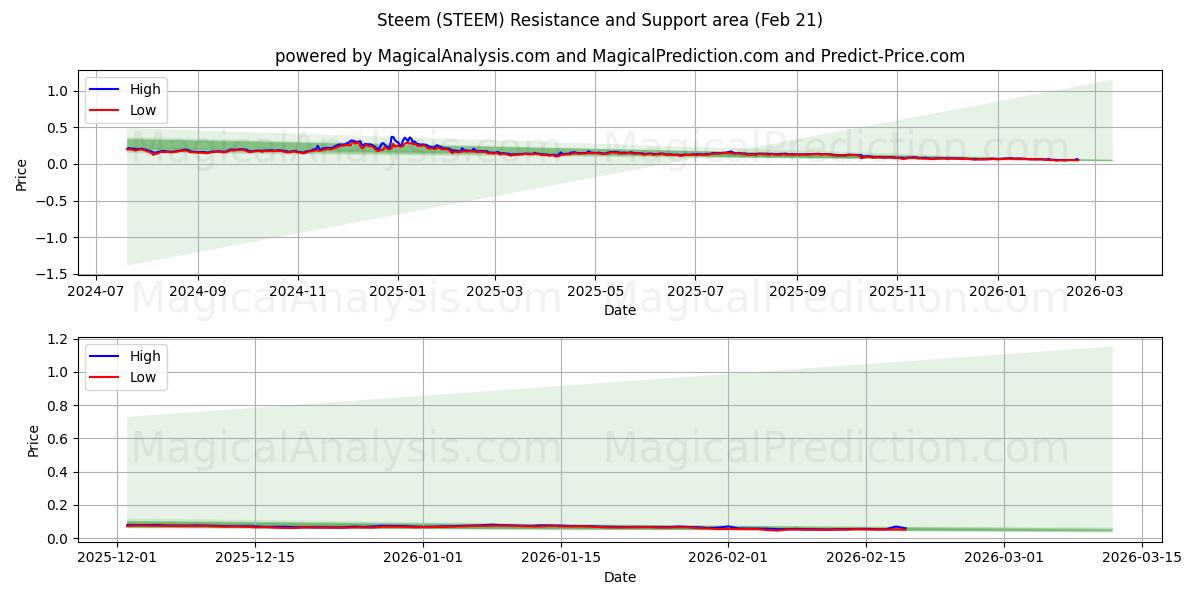
Task: Click the '2025-05' x-axis label
Action: point(596,292)
